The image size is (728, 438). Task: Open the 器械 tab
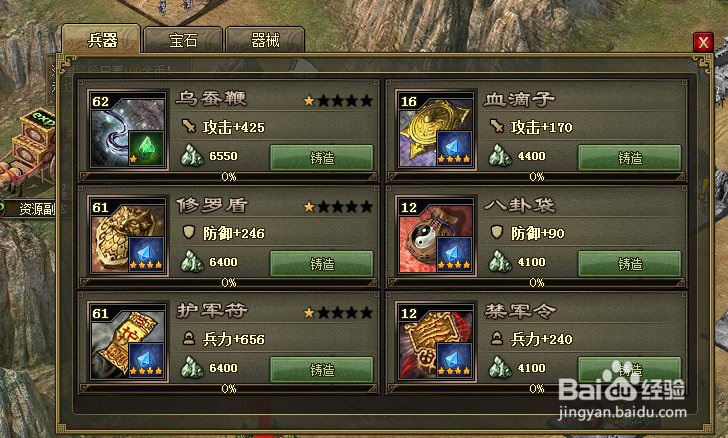(x=265, y=40)
